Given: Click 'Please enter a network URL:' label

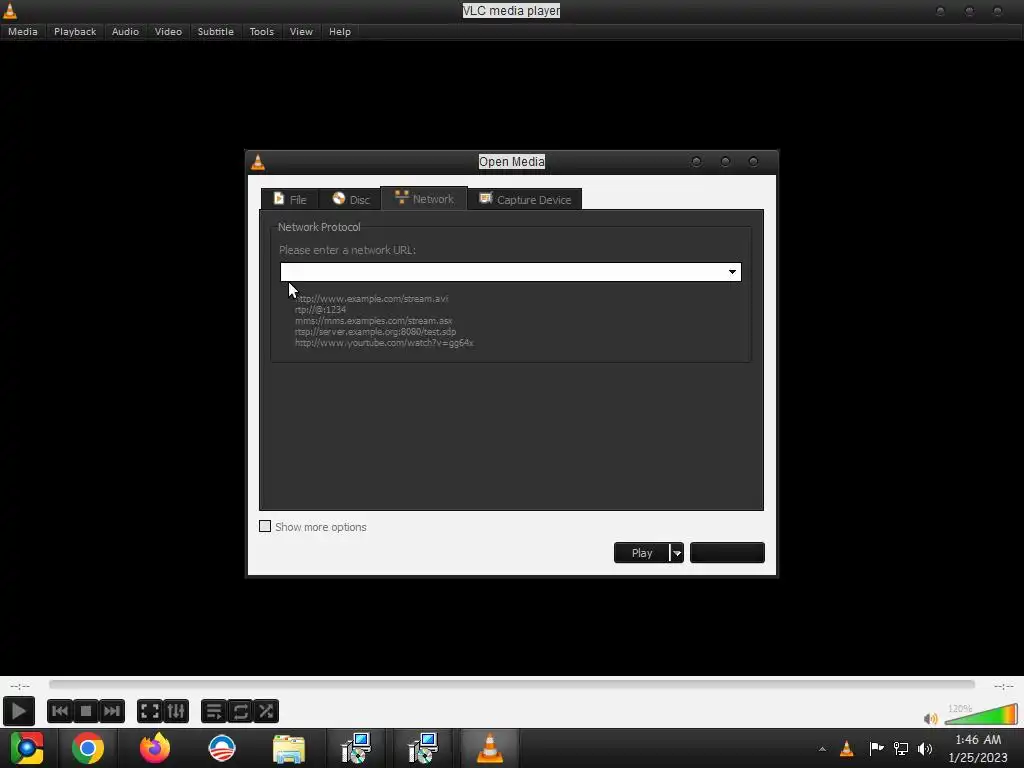Looking at the screenshot, I should point(347,250).
